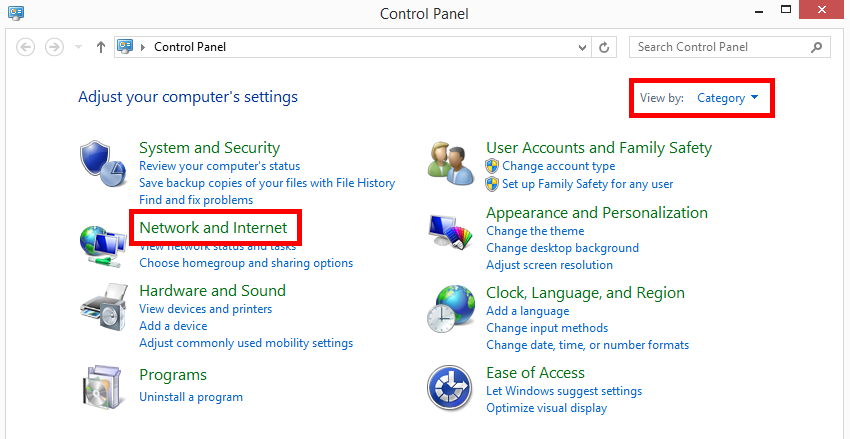Image resolution: width=850 pixels, height=439 pixels.
Task: Open Hardware and Sound category
Action: 212,290
